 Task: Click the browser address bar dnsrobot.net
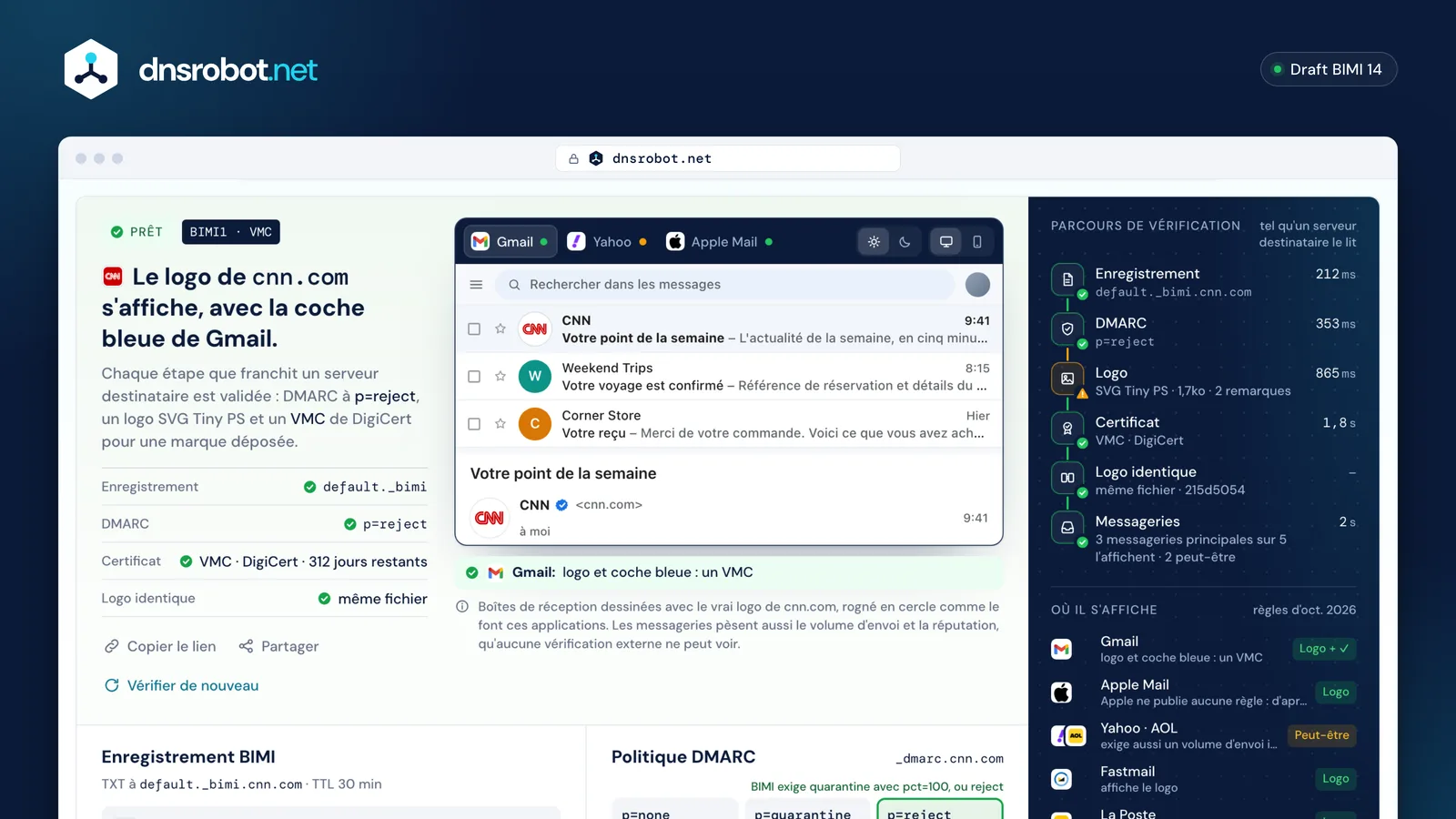pos(728,158)
